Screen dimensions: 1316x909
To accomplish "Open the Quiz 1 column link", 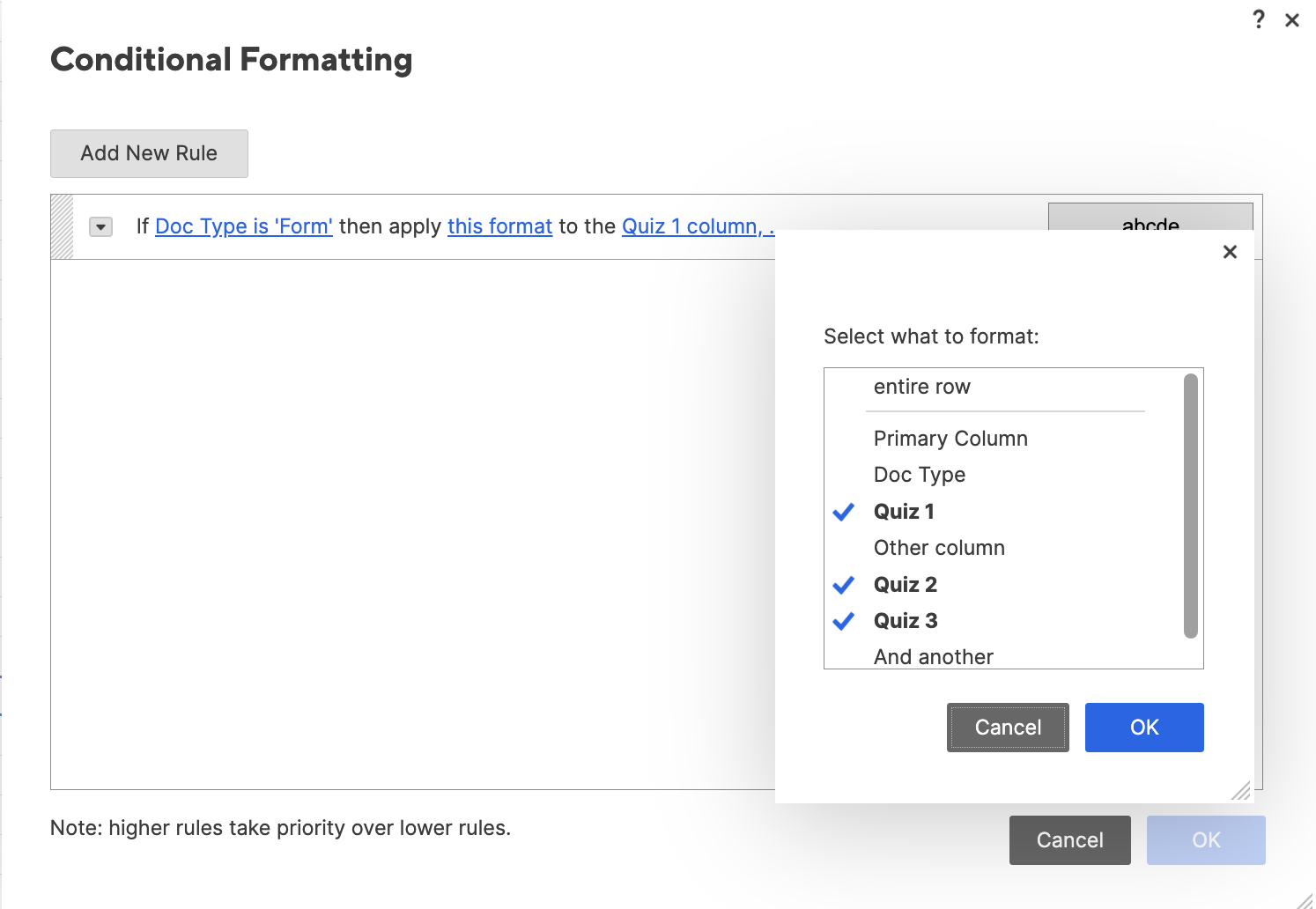I will [x=698, y=226].
